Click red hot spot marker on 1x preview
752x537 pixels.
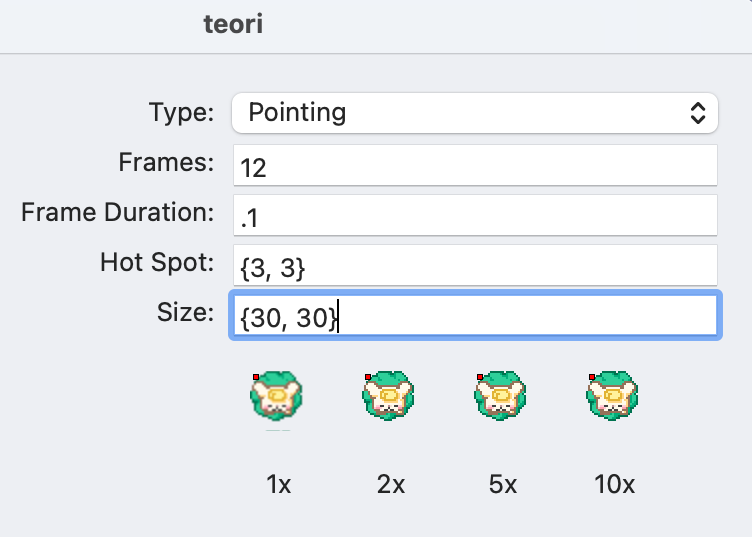pyautogui.click(x=256, y=377)
